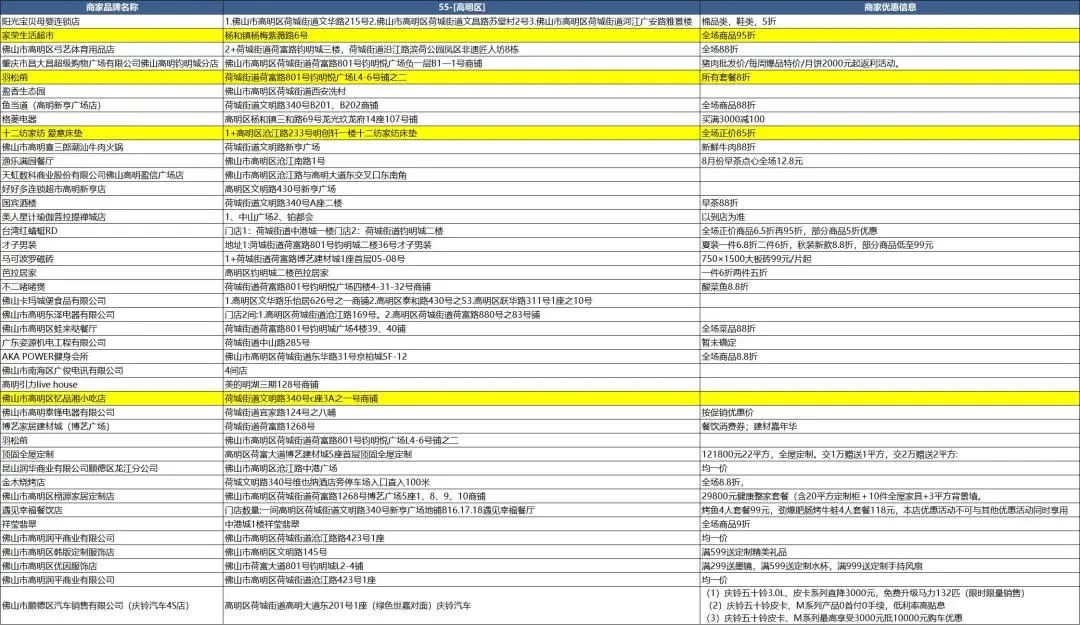Click the 全场菜品88折 cell
This screenshot has width=1080, height=625.
pos(890,329)
